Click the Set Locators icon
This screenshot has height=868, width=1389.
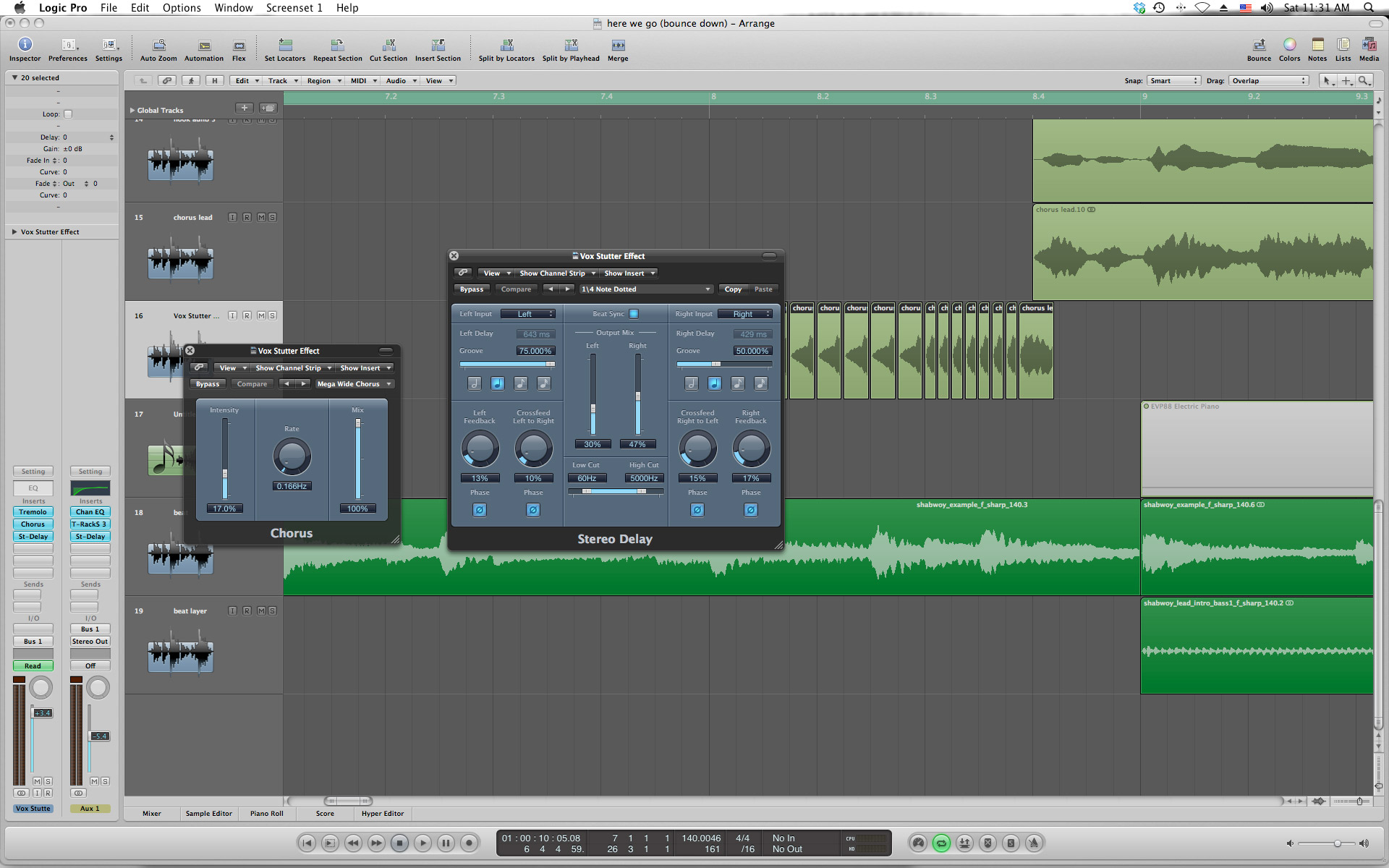click(x=285, y=45)
